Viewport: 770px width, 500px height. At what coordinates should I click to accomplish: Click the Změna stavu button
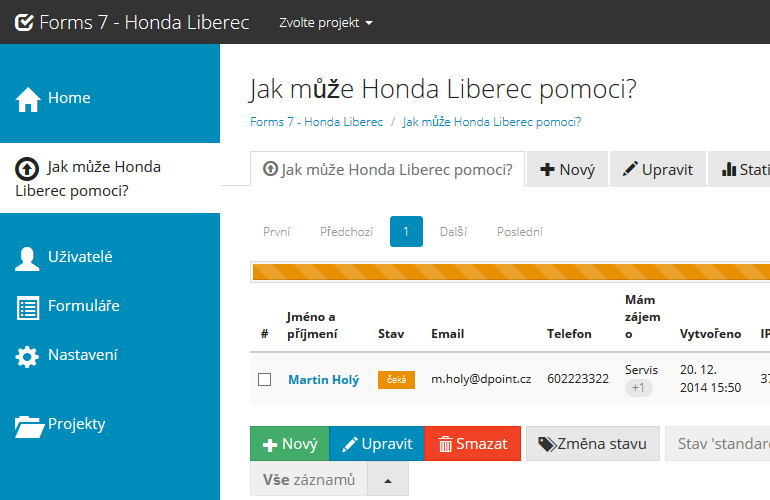tap(593, 444)
